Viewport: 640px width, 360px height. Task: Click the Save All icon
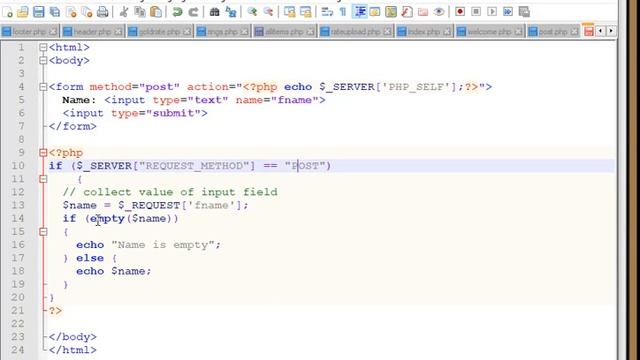[x=55, y=12]
